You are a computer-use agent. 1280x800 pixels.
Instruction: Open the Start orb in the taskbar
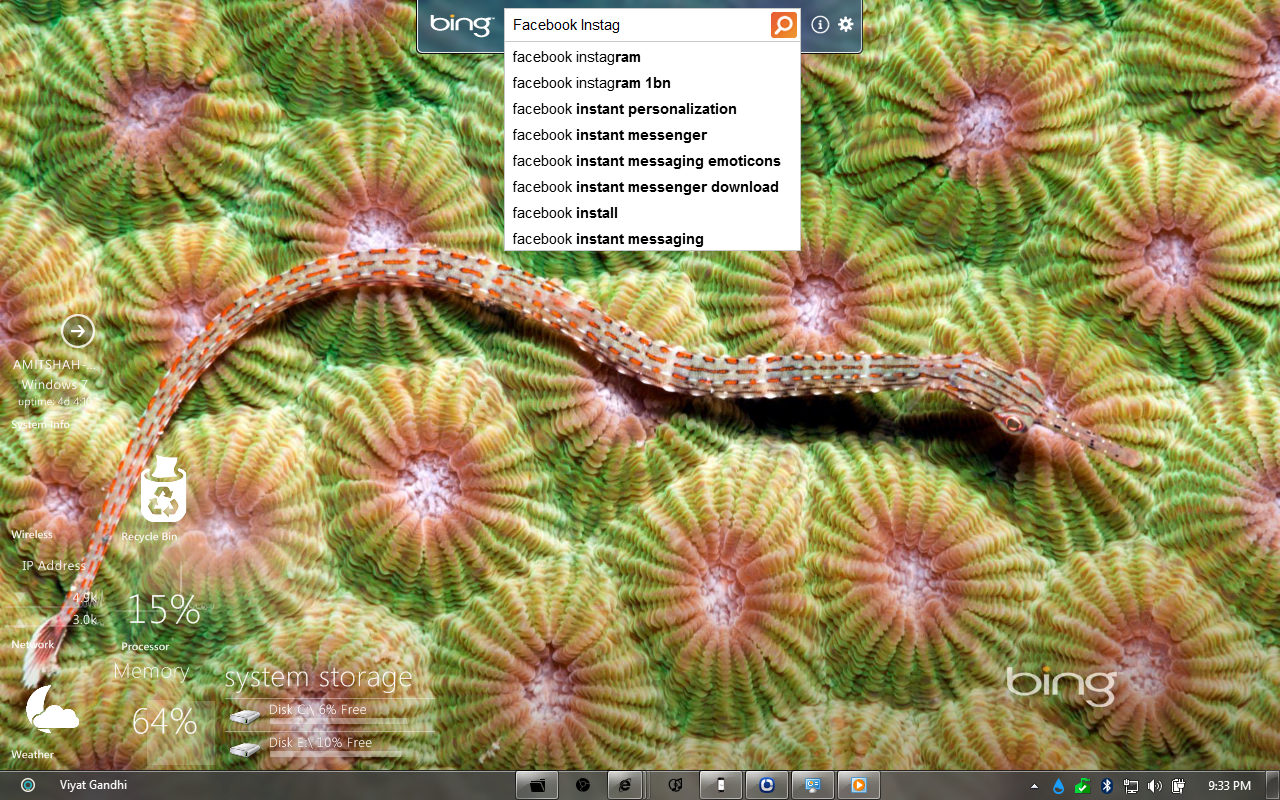(27, 785)
